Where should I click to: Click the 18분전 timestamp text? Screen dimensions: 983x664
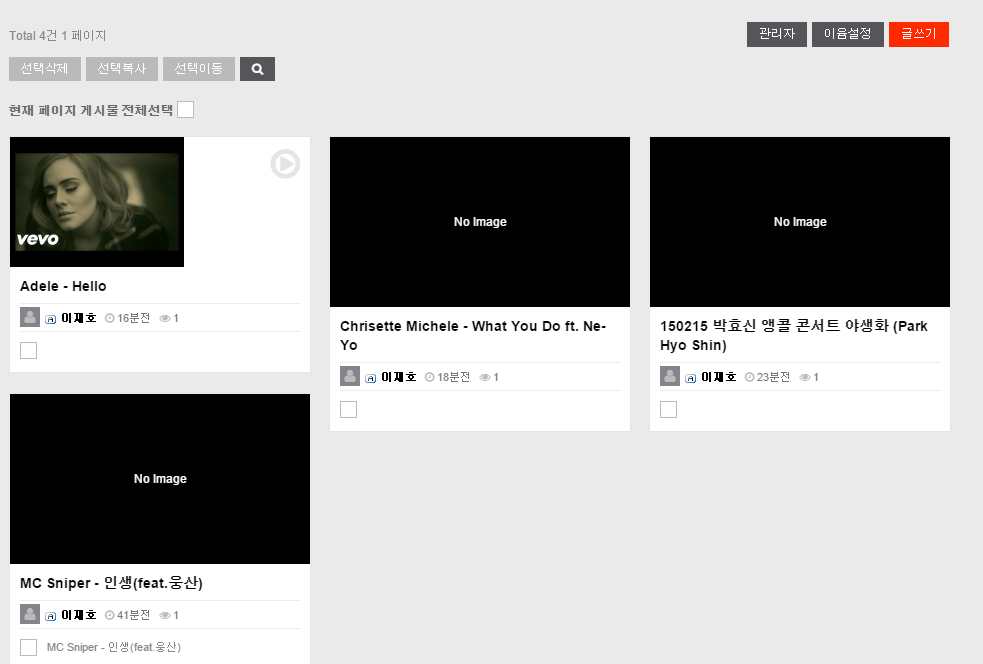(453, 377)
